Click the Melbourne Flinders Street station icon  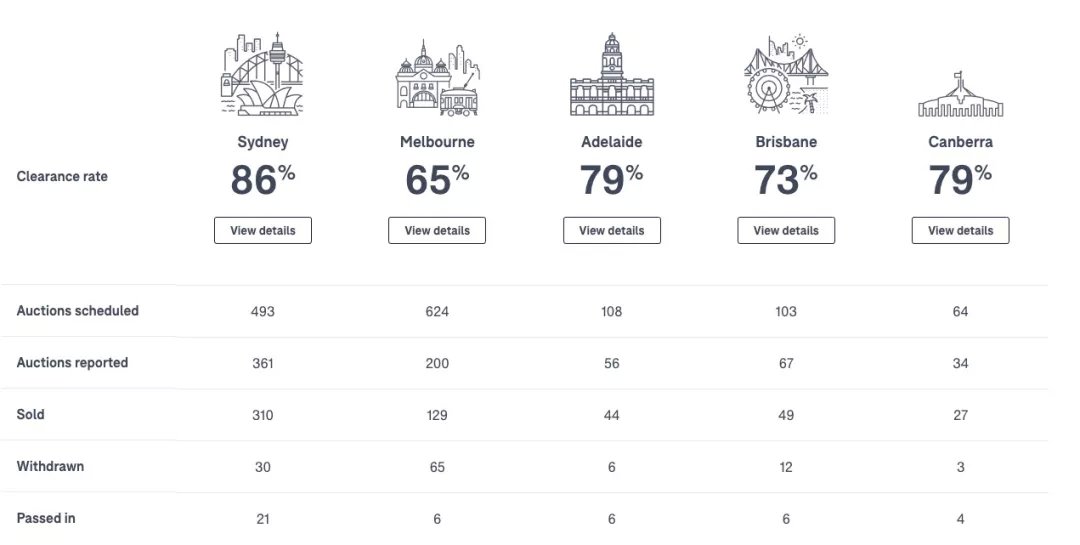[437, 78]
